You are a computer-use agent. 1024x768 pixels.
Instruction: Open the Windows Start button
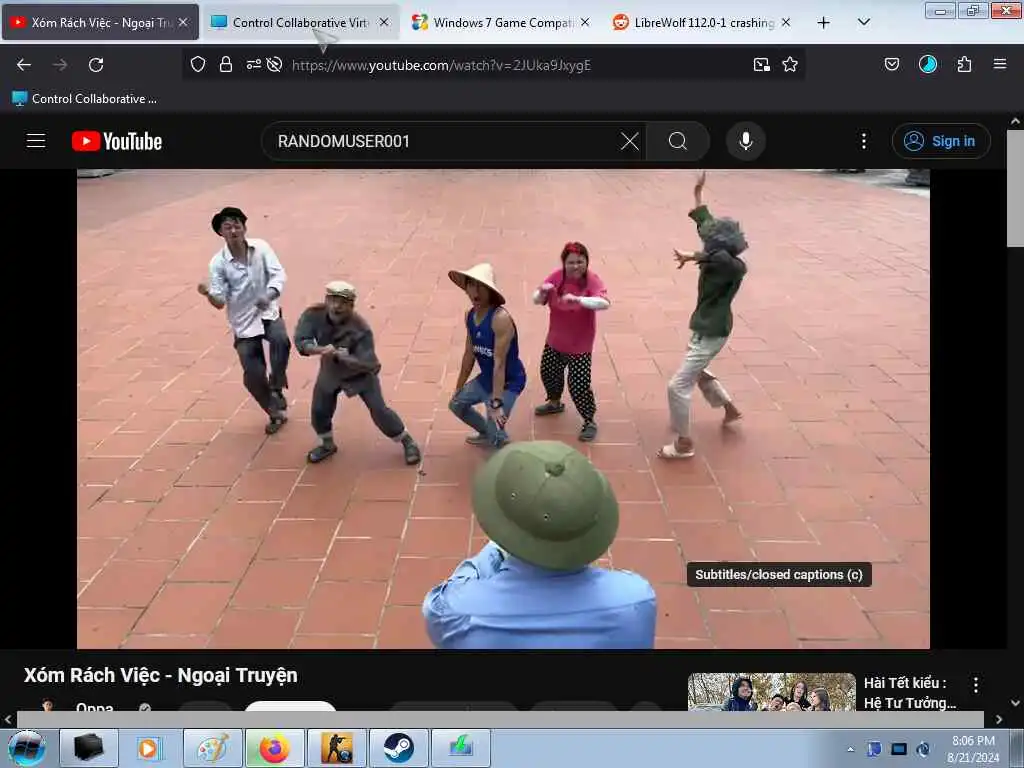(26, 748)
